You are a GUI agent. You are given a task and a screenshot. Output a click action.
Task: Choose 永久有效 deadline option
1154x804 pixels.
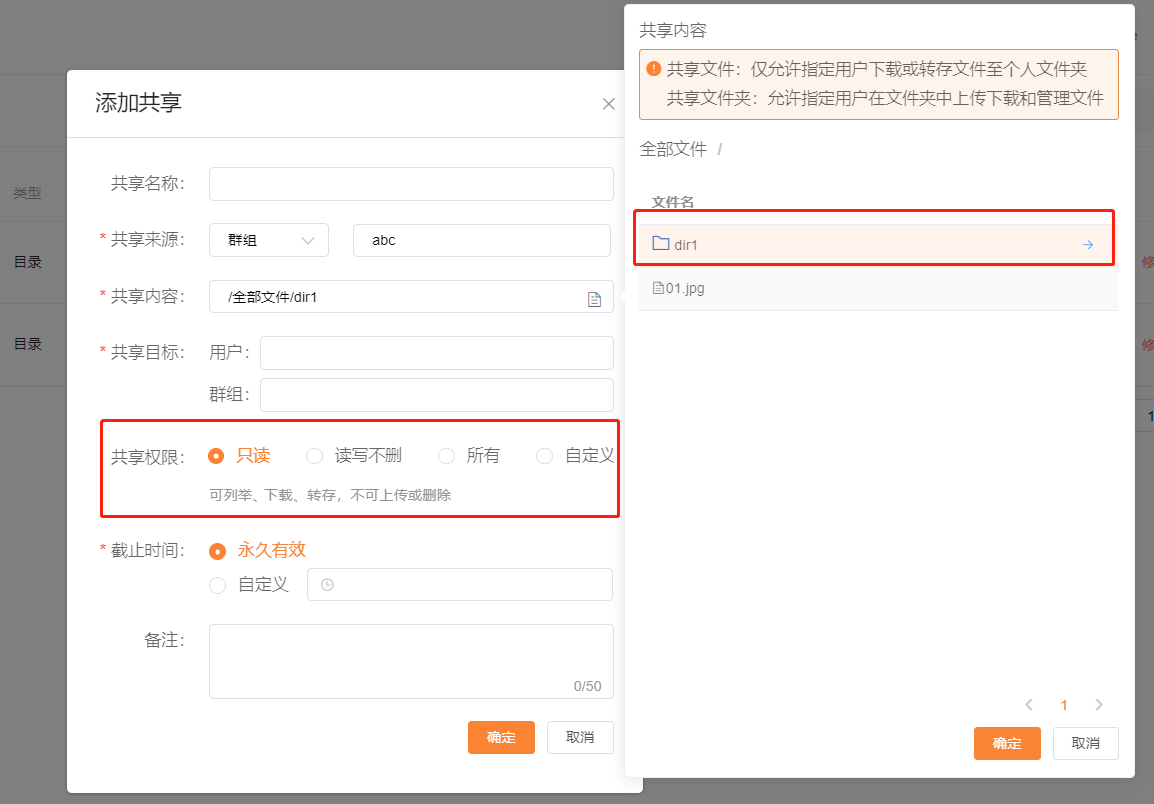[217, 551]
